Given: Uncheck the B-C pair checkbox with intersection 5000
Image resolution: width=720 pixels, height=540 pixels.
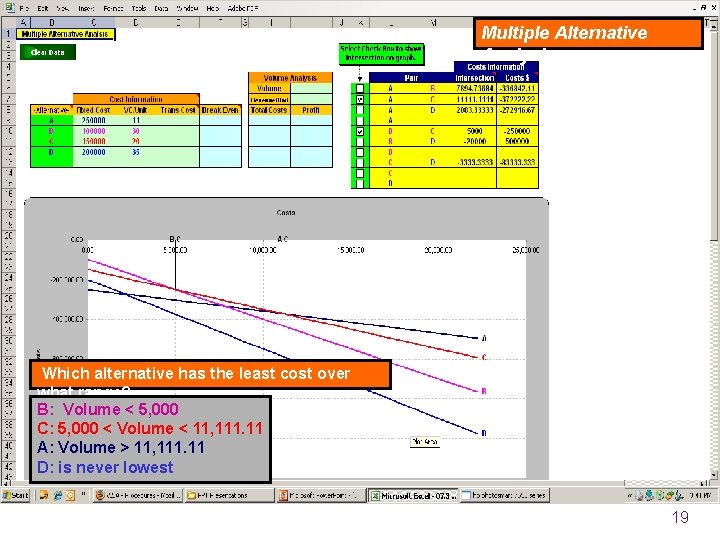Looking at the screenshot, I should [x=360, y=131].
